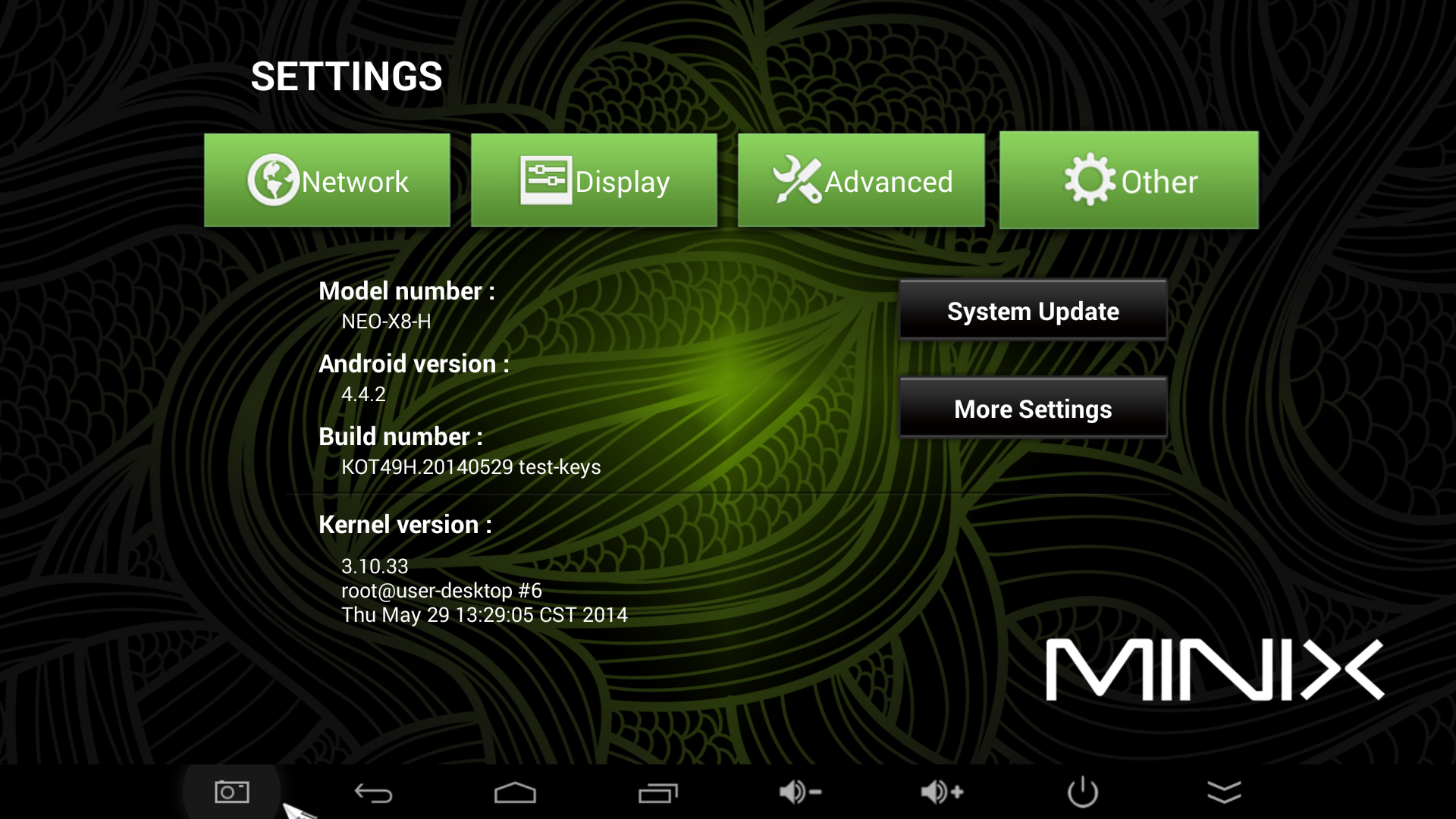Expand Advanced settings section

point(861,181)
